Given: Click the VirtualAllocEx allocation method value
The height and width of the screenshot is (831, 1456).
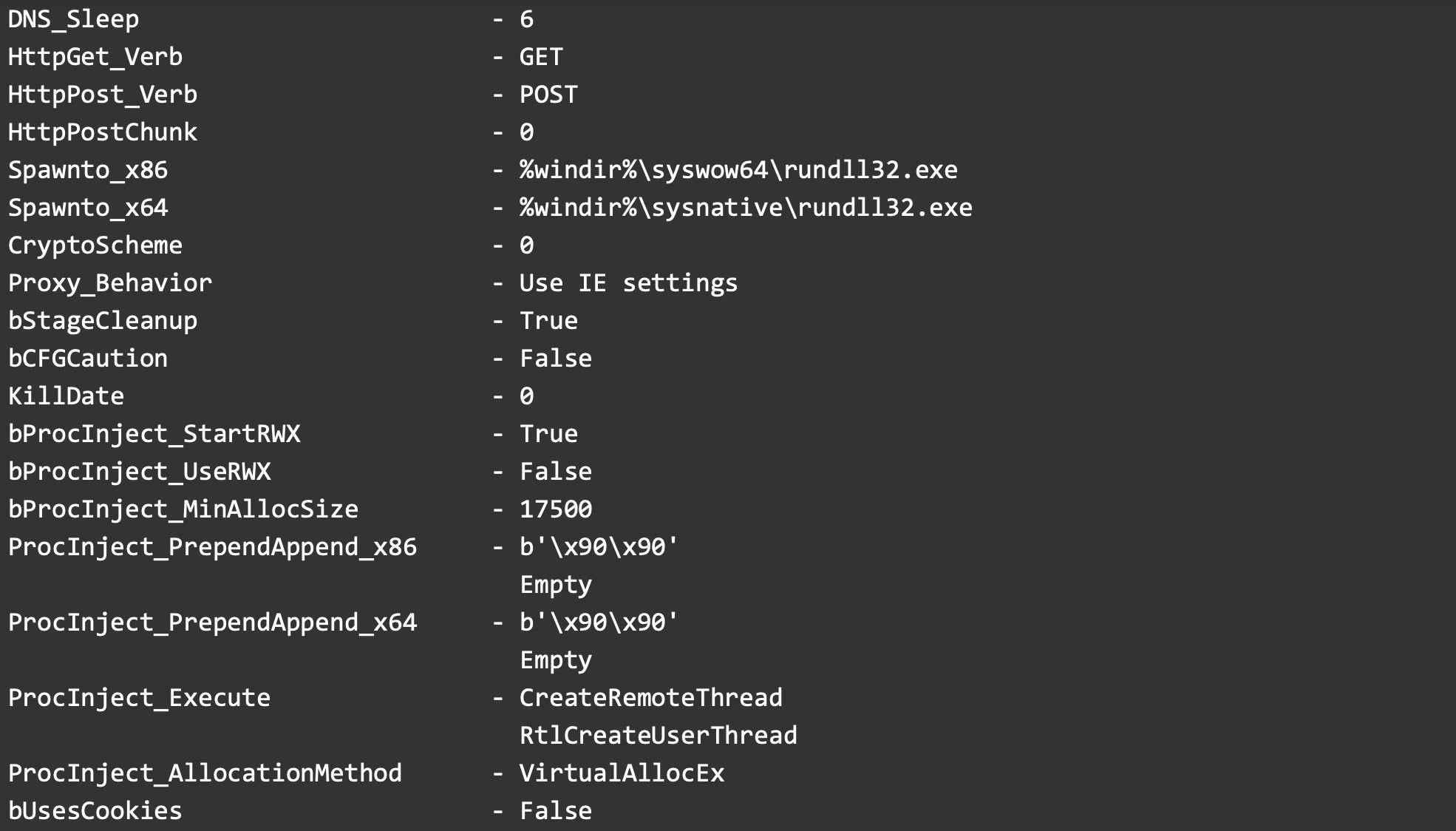Looking at the screenshot, I should tap(622, 773).
